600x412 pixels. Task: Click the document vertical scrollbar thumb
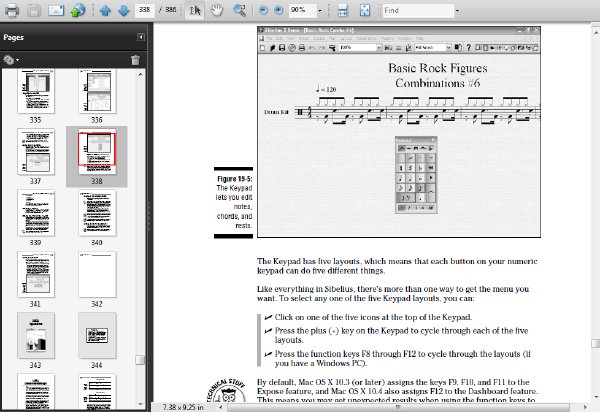595,343
